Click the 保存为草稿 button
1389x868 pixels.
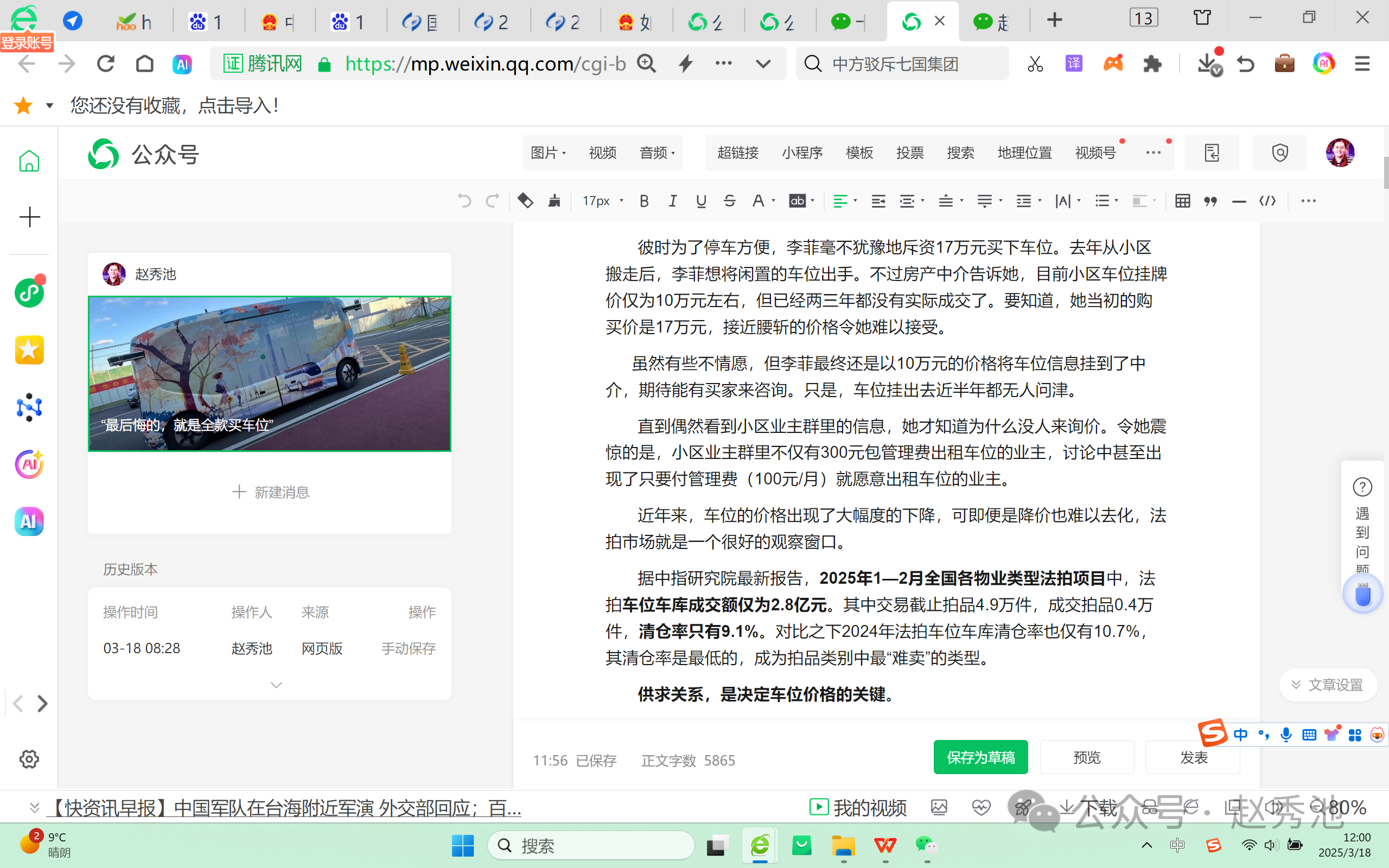pyautogui.click(x=980, y=757)
